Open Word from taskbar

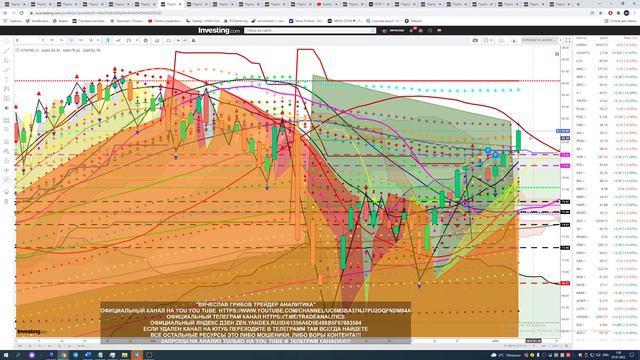[88, 355]
